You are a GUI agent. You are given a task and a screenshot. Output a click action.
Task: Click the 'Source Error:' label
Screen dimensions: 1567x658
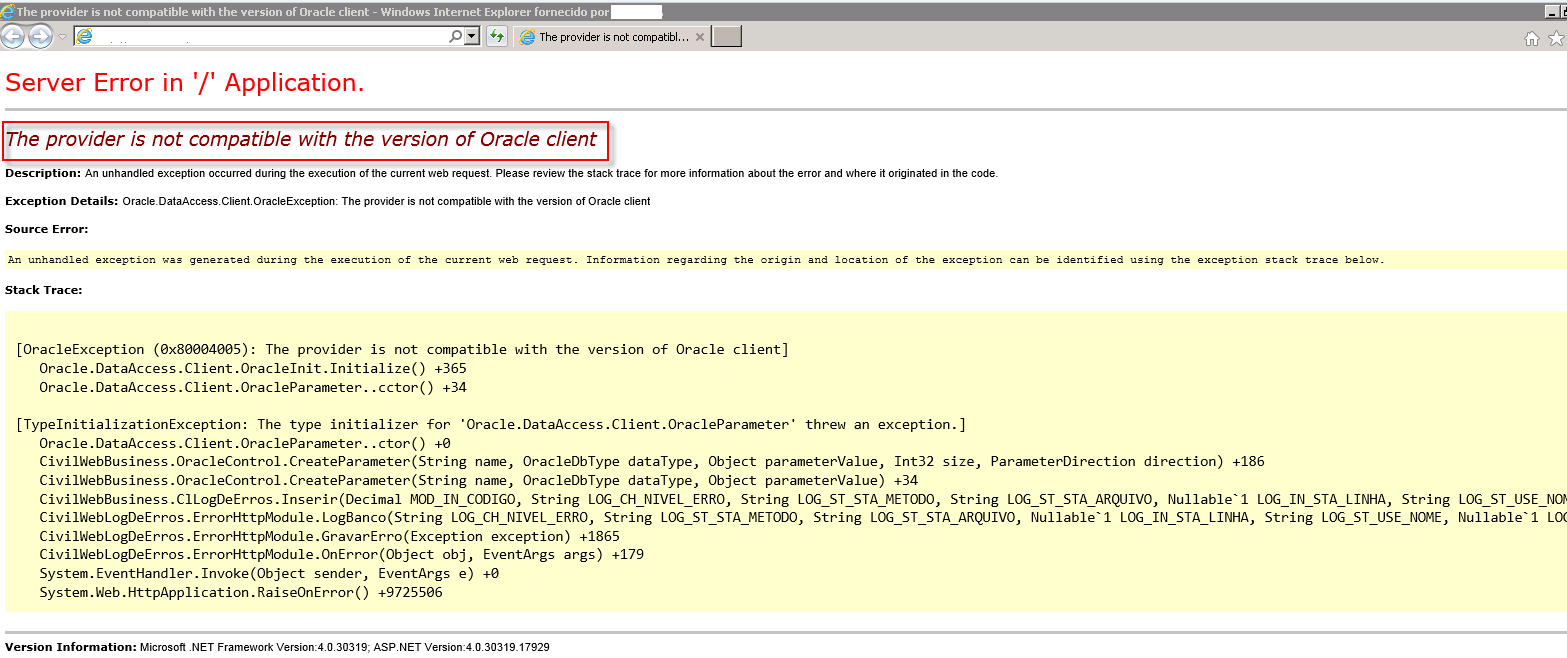click(46, 229)
